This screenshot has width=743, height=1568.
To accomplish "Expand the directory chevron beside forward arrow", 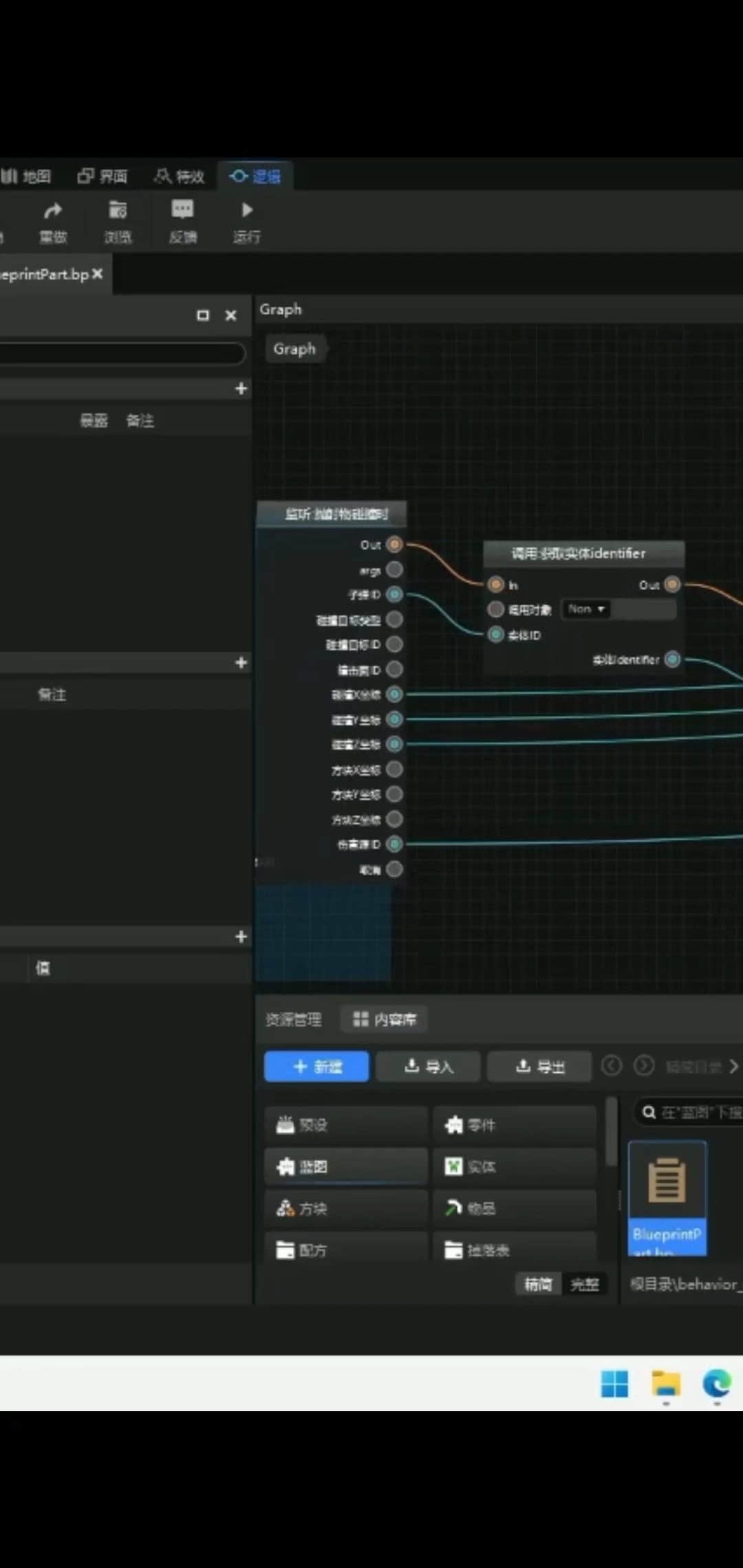I will [x=733, y=1066].
